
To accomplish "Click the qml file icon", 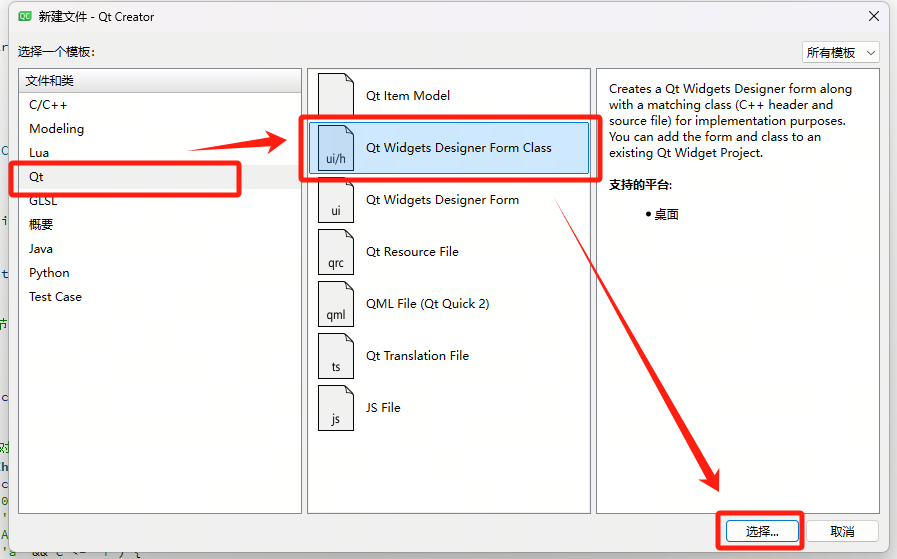I will tap(336, 304).
